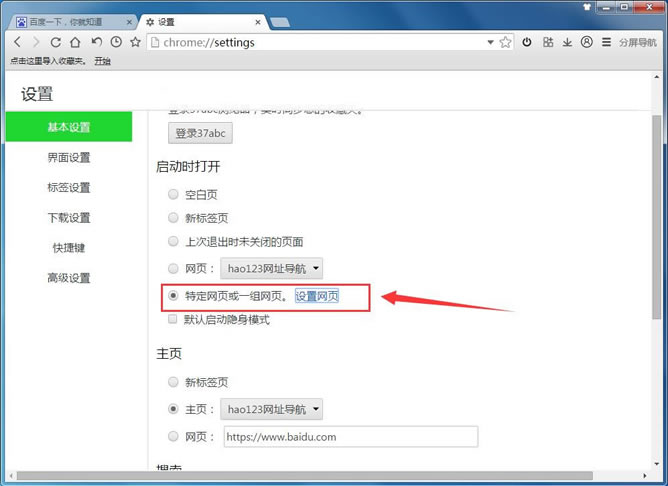Click the undo closed tab icon
668x486 pixels.
click(x=96, y=42)
